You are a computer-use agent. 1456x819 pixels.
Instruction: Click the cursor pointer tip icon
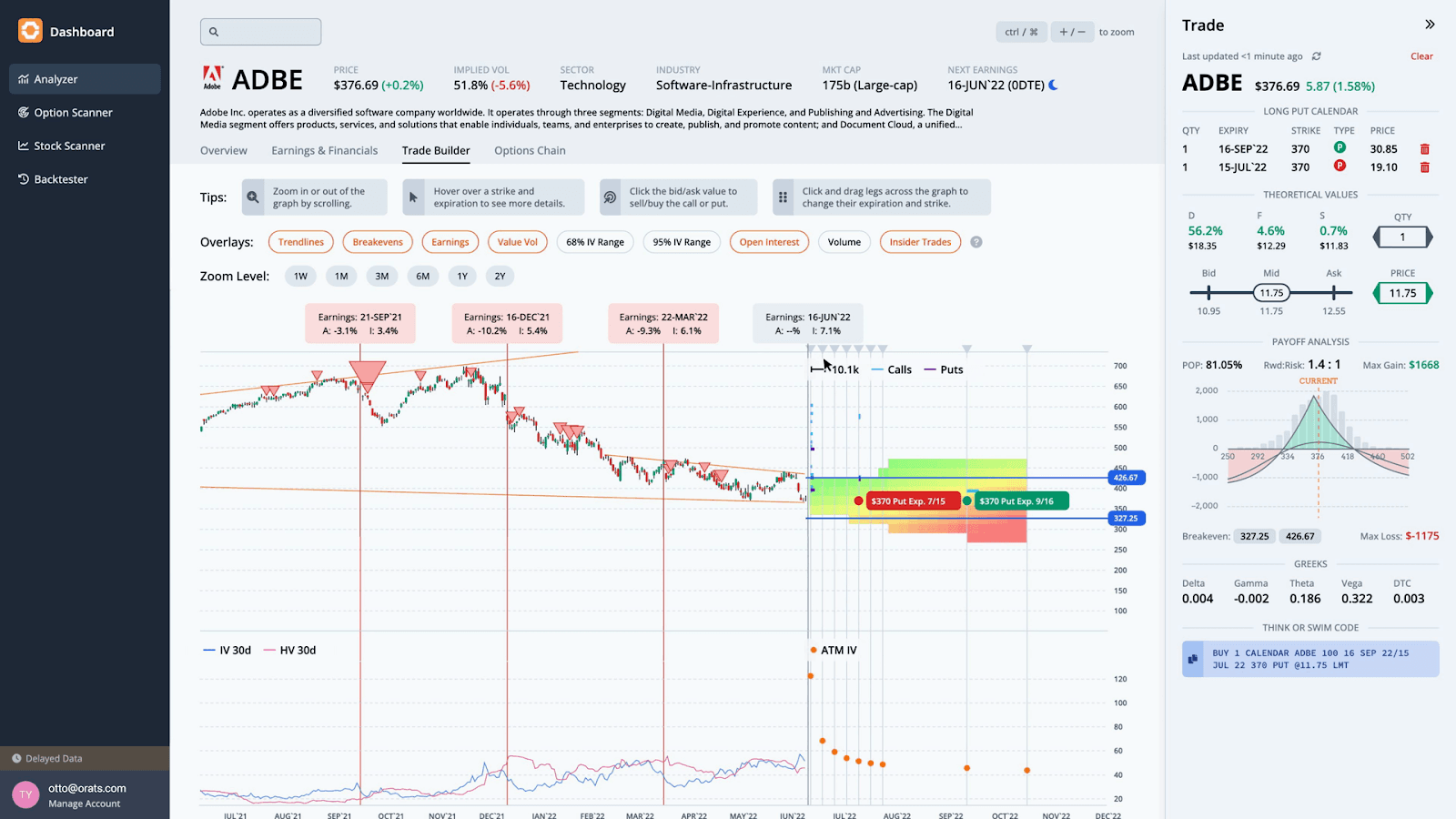pyautogui.click(x=413, y=197)
